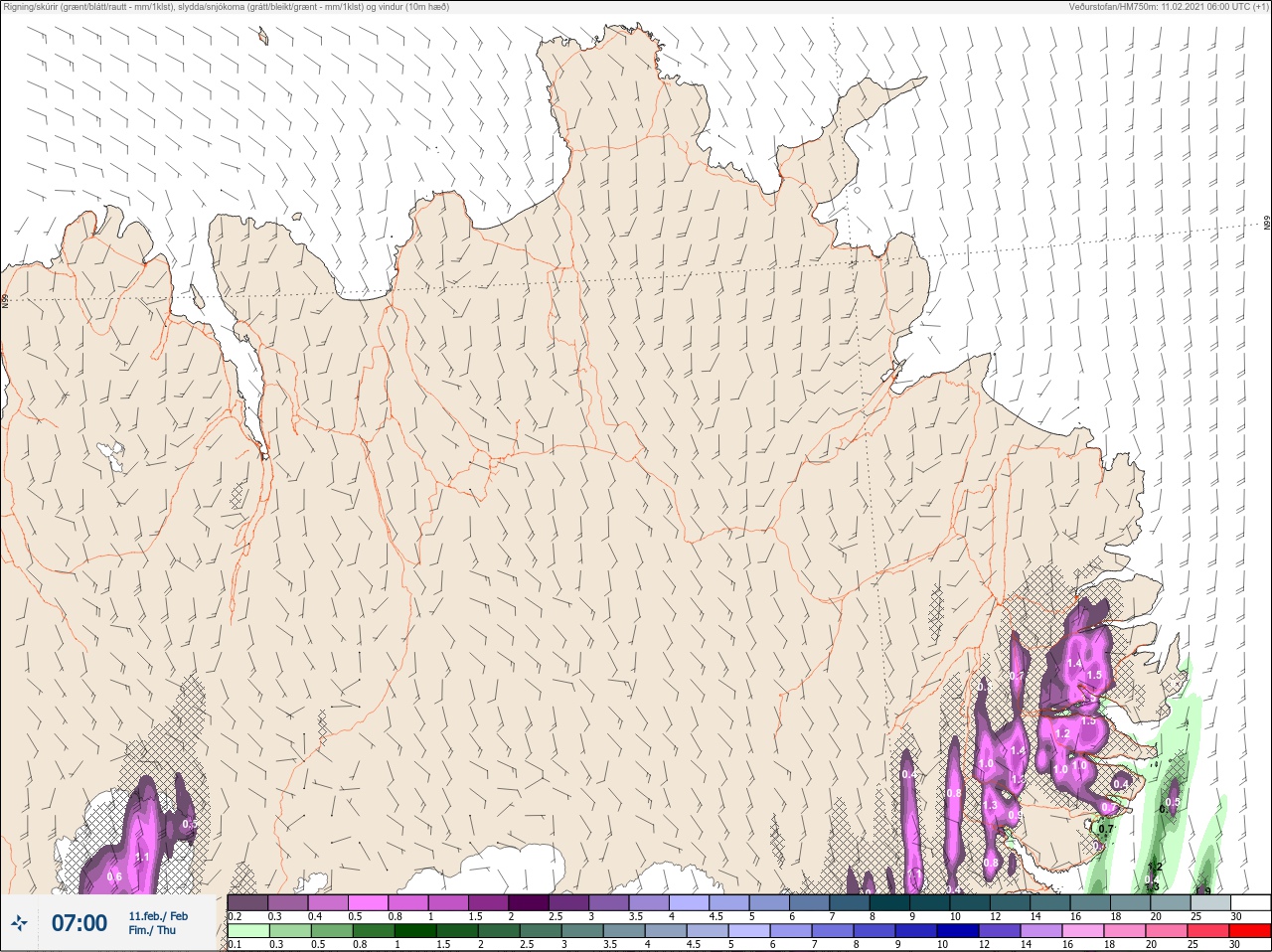Select the light lavender 4 swatch in top legend
This screenshot has height=952, width=1272.
pos(690,902)
